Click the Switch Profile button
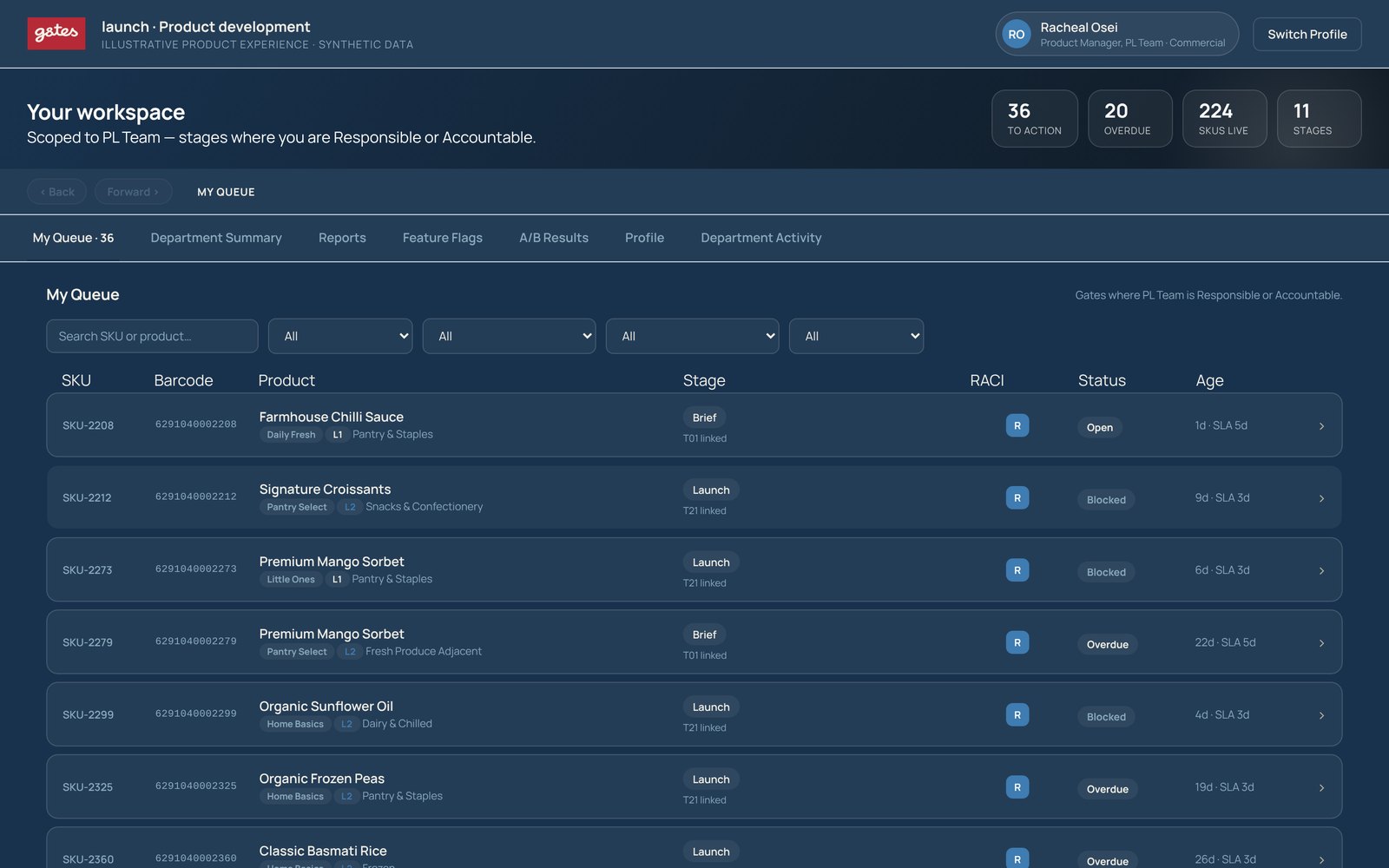Screen dimensions: 1389x868 [1307, 35]
